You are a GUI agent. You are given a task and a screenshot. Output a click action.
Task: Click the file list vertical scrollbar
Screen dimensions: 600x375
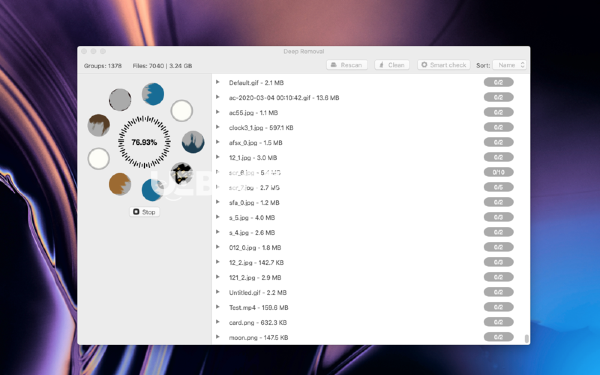(527, 338)
